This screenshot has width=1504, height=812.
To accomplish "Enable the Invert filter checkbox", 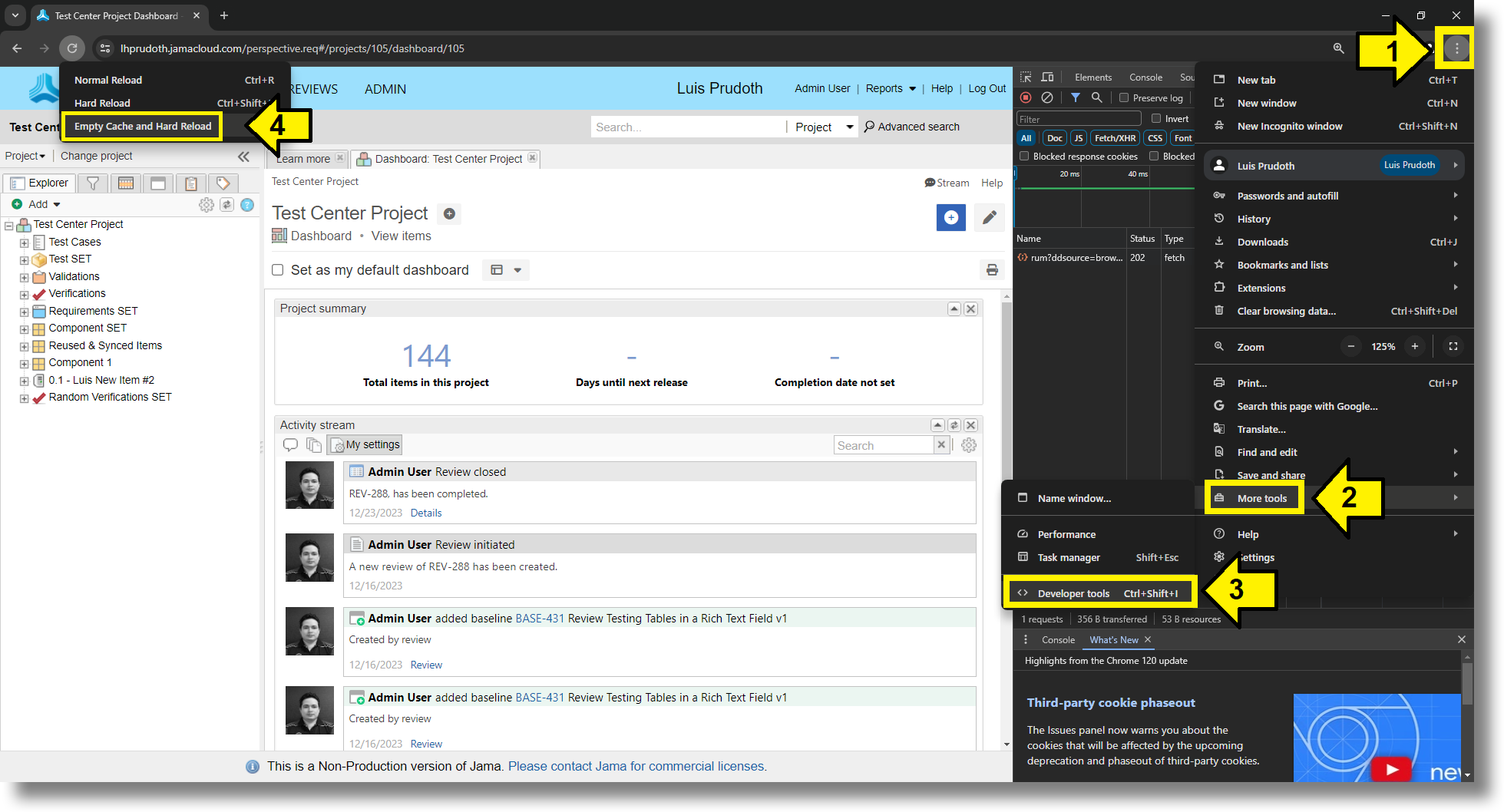I will point(1155,118).
